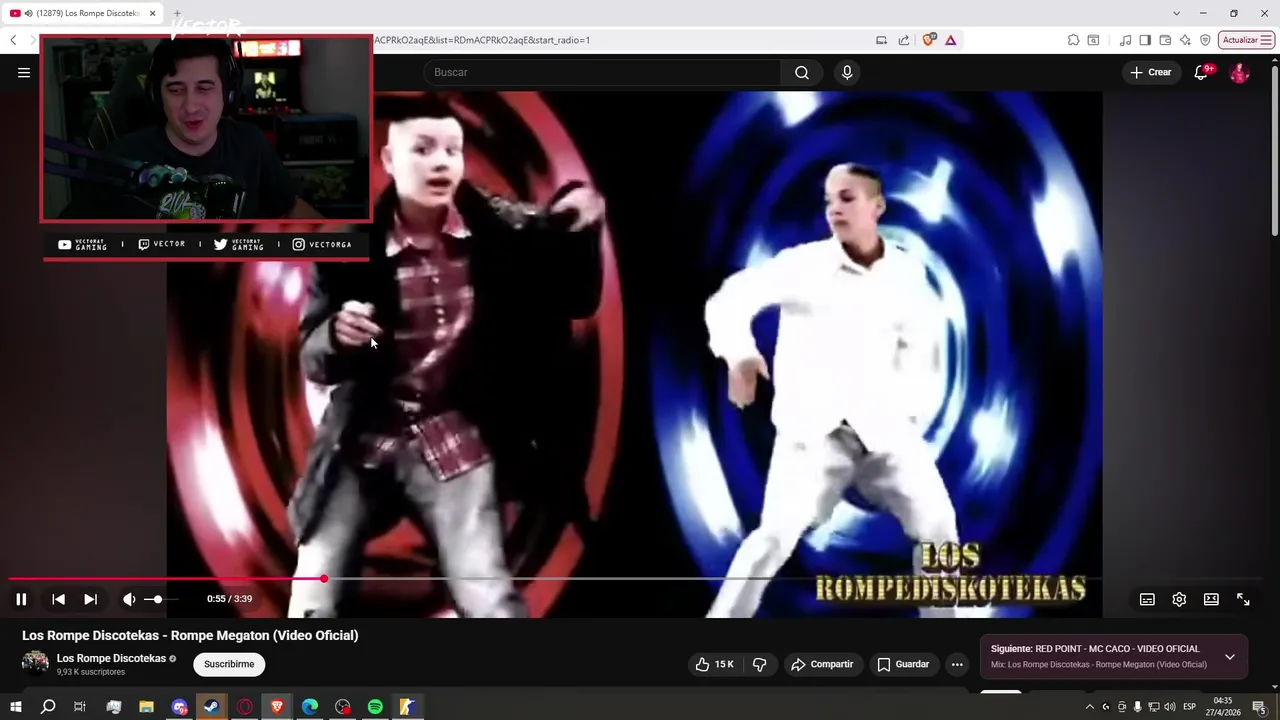Toggle theater mode in the player
Screen dimensions: 1280x720
point(1211,599)
